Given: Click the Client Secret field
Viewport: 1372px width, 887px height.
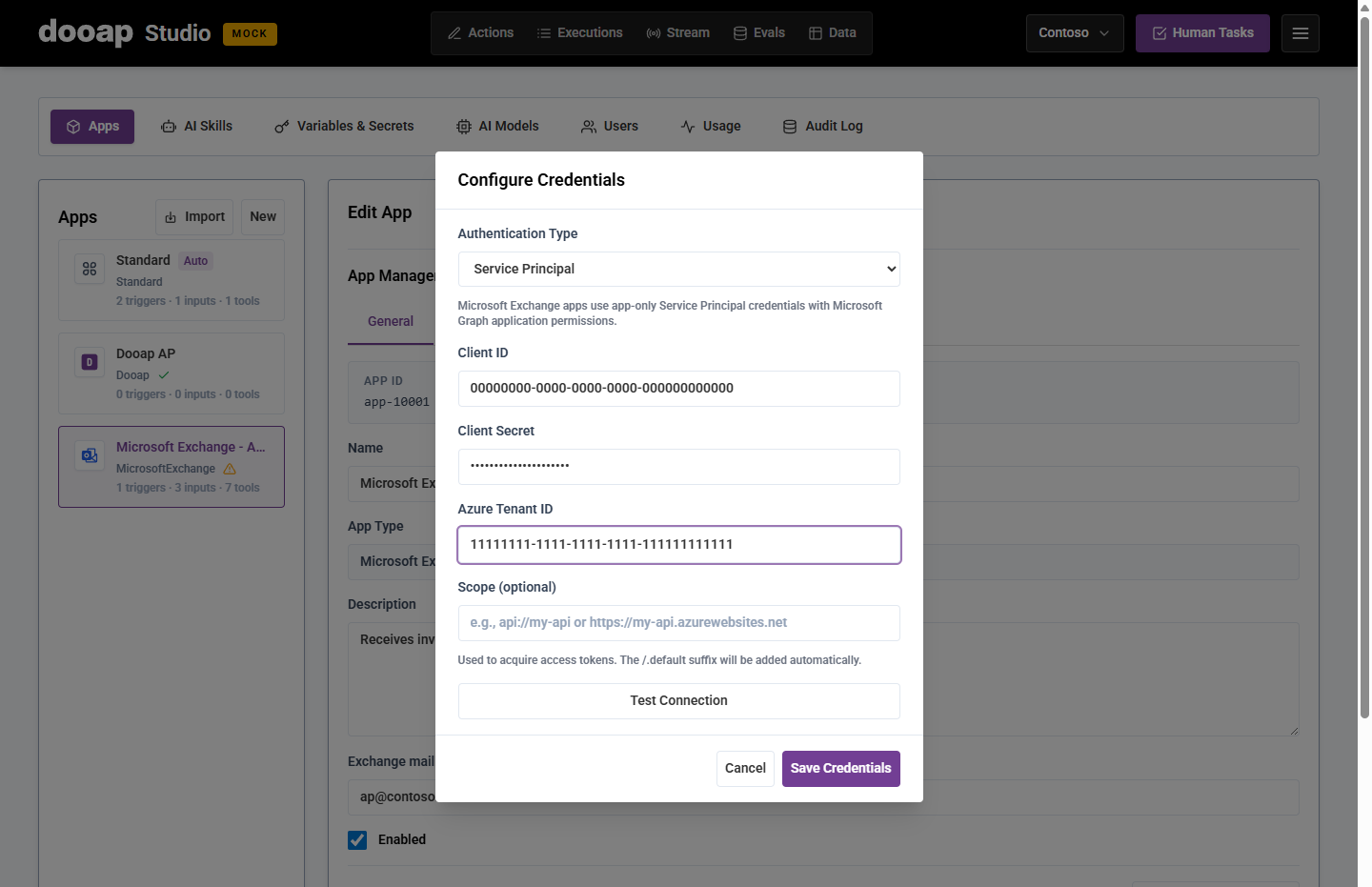Looking at the screenshot, I should pyautogui.click(x=679, y=467).
